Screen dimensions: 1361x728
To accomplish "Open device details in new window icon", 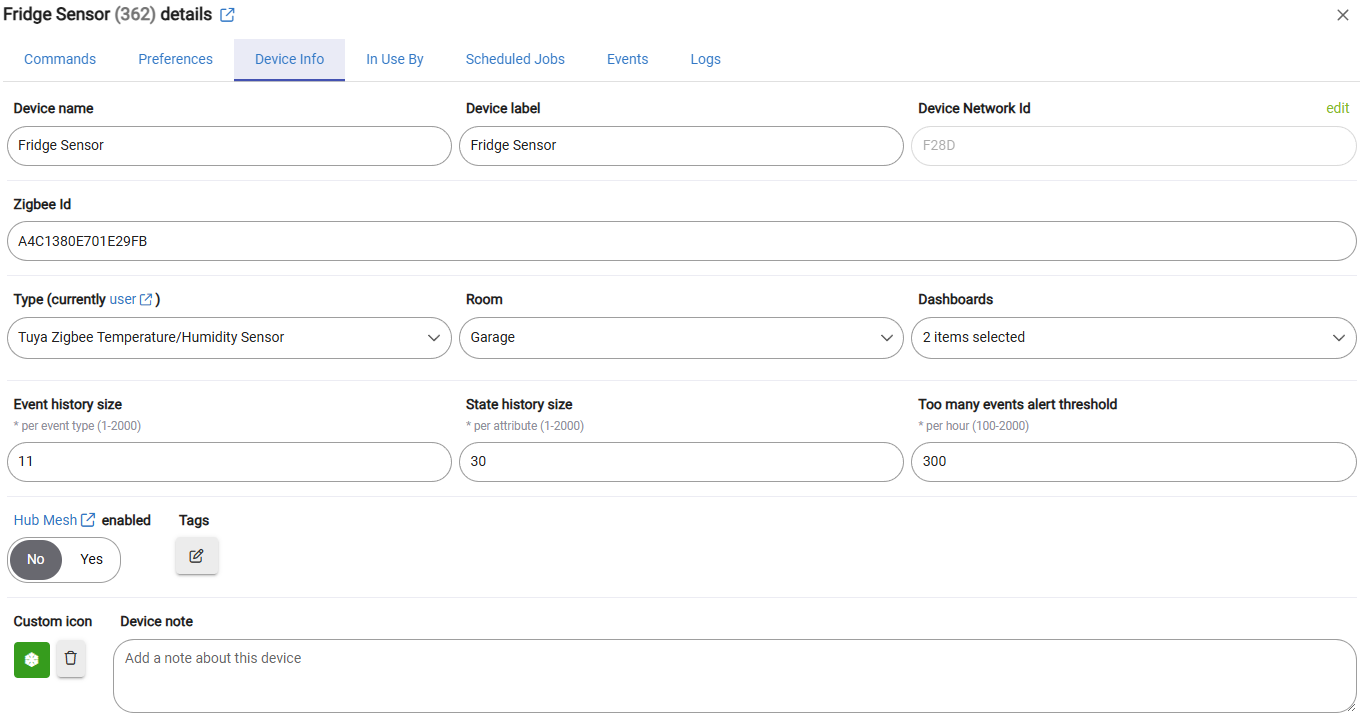I will (x=227, y=15).
